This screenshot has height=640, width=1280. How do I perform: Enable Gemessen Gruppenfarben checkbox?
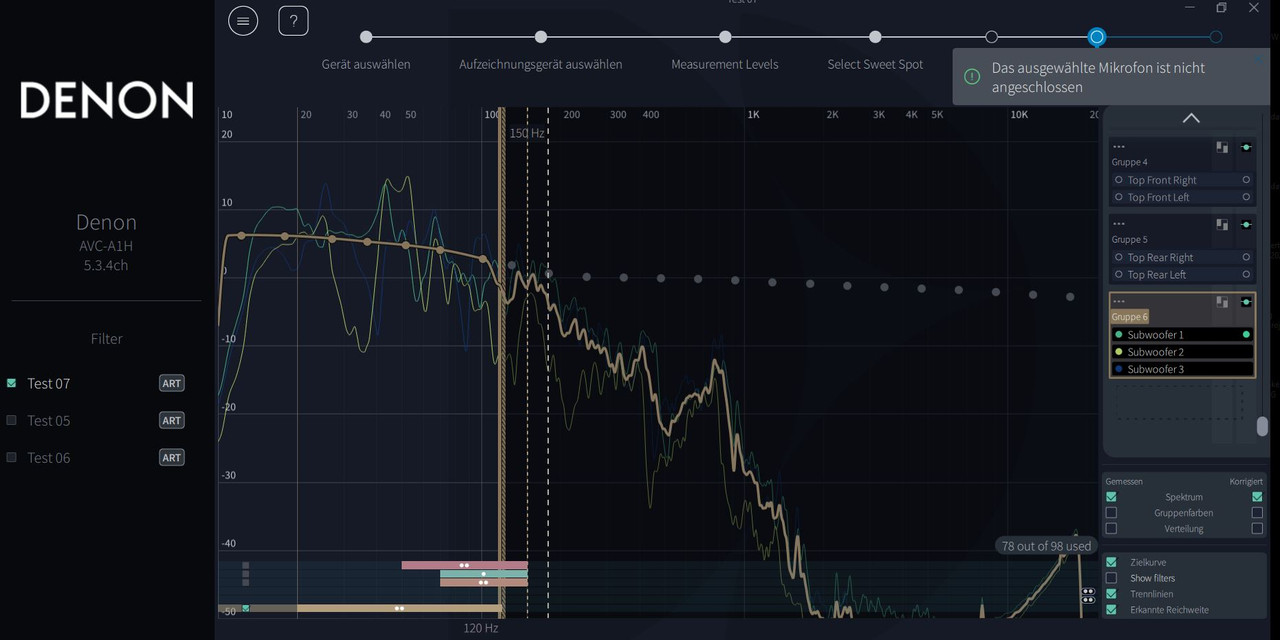click(1111, 513)
